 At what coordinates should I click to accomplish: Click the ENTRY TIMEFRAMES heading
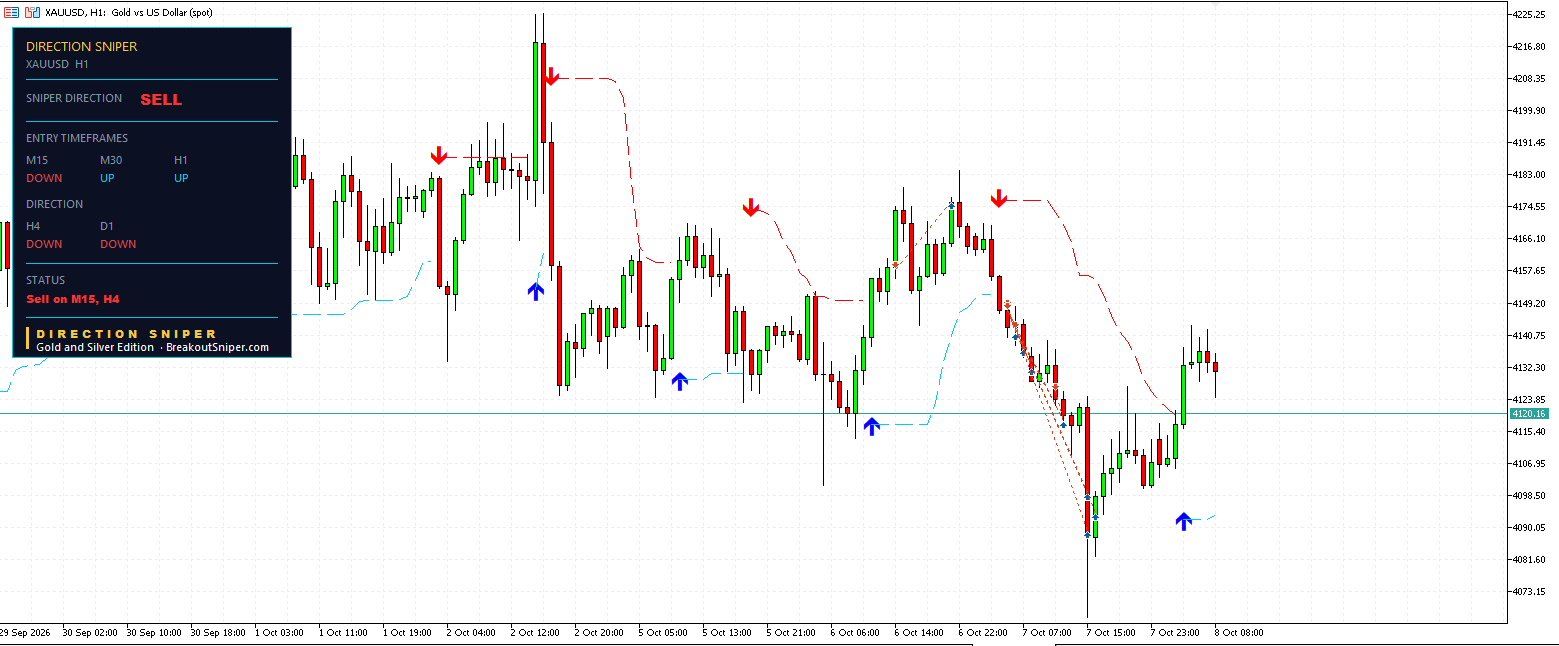pyautogui.click(x=77, y=138)
